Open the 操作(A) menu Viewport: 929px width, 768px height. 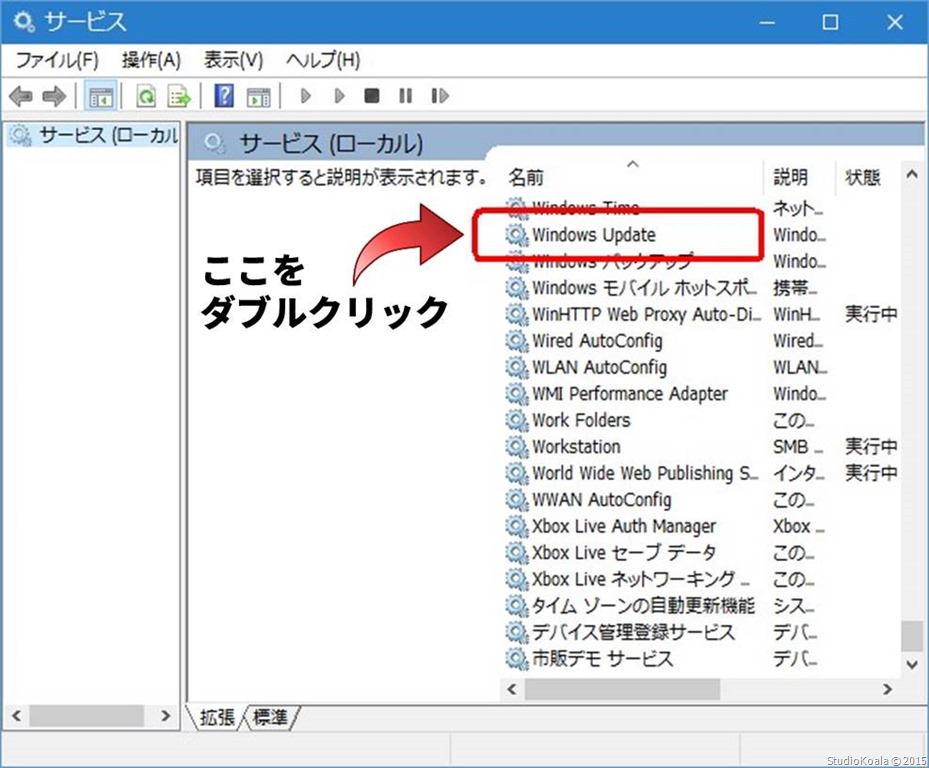pyautogui.click(x=151, y=60)
